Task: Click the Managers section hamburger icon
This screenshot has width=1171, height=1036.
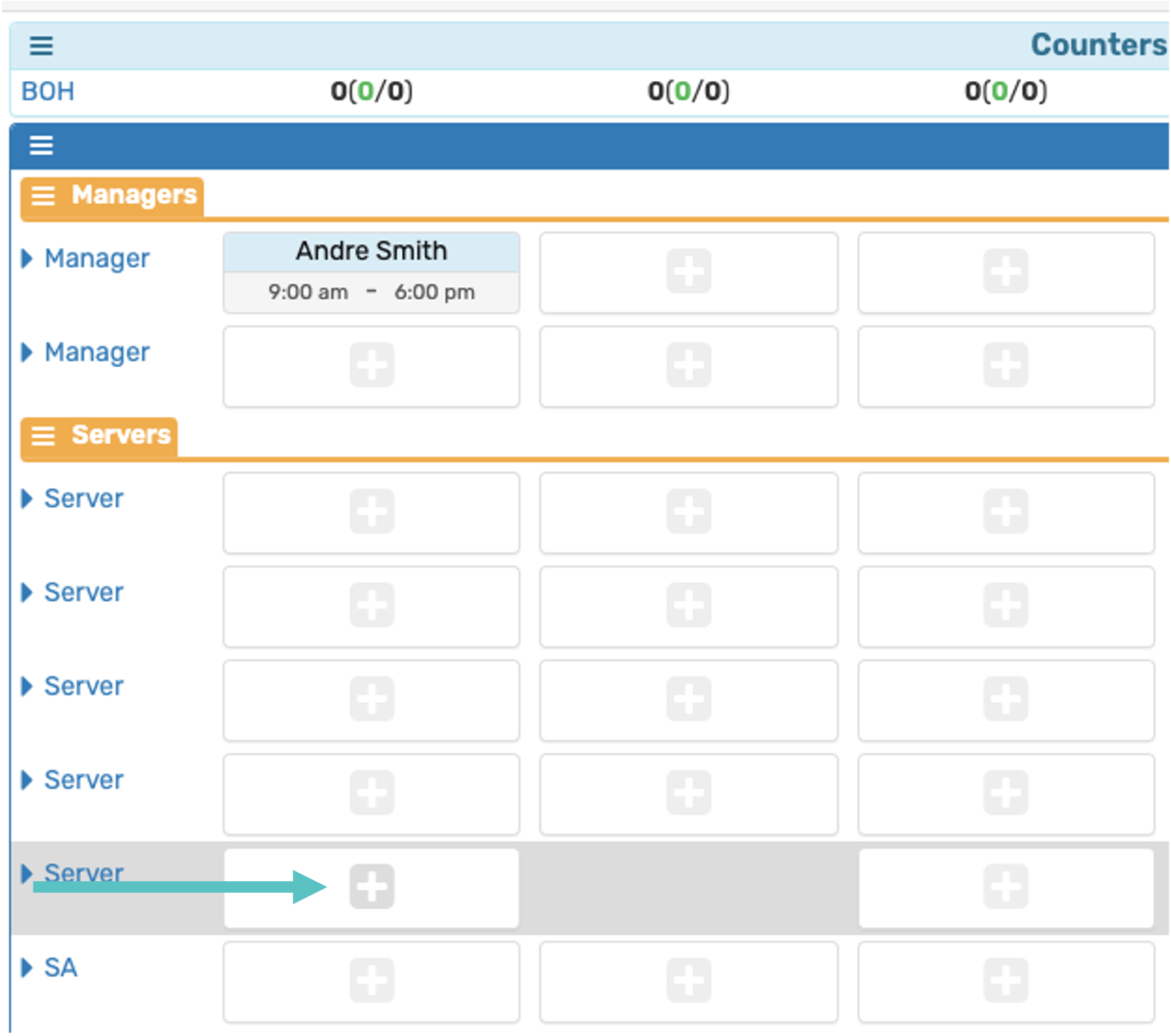Action: click(x=43, y=196)
